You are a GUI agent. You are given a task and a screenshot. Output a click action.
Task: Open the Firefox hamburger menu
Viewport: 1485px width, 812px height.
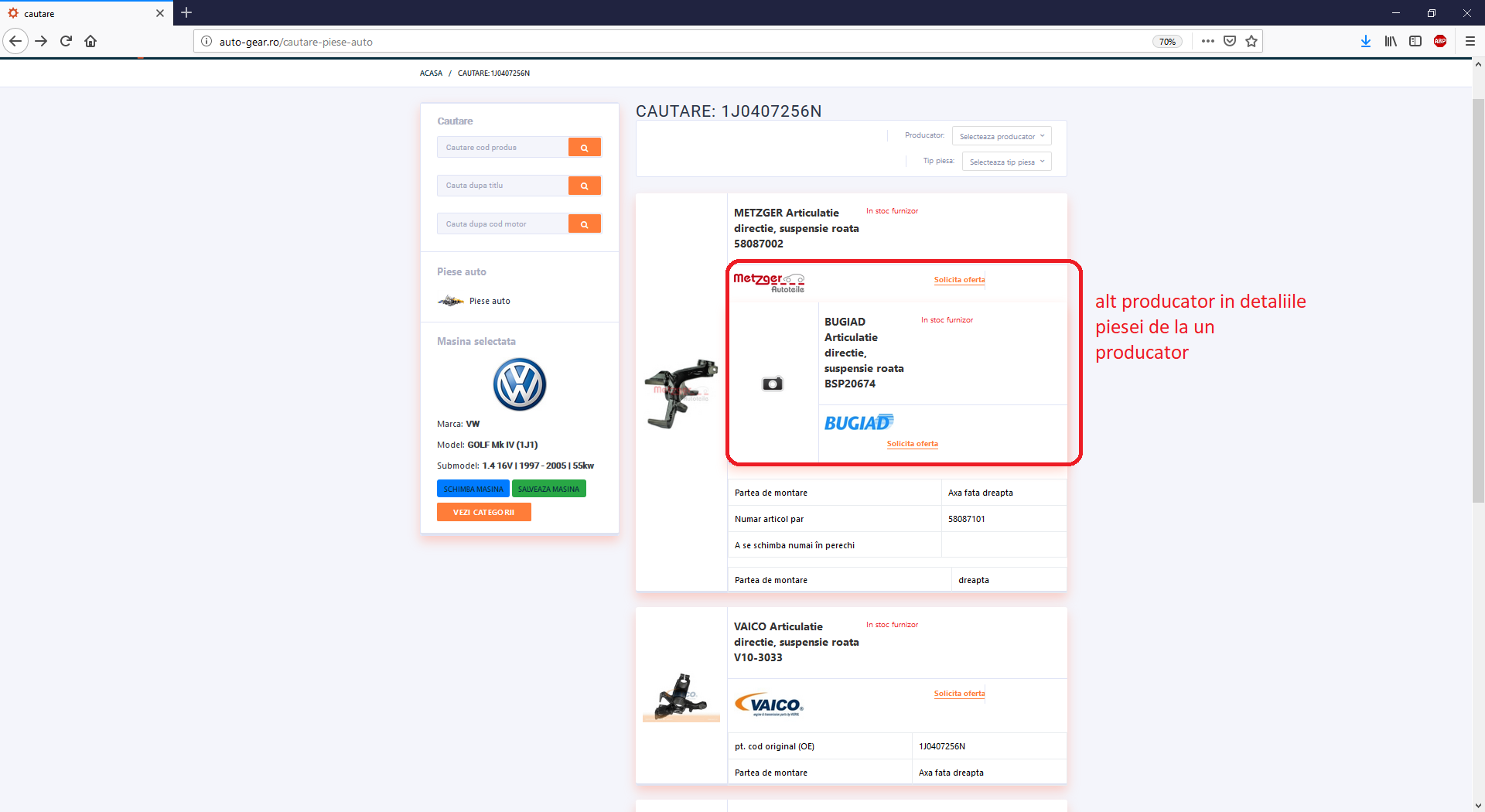click(x=1470, y=41)
